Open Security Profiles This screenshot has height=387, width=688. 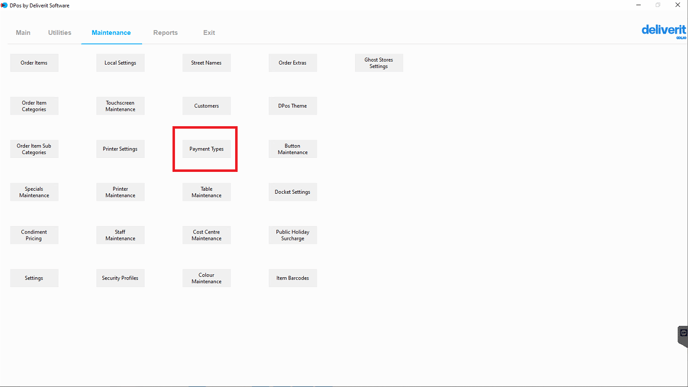(x=120, y=278)
